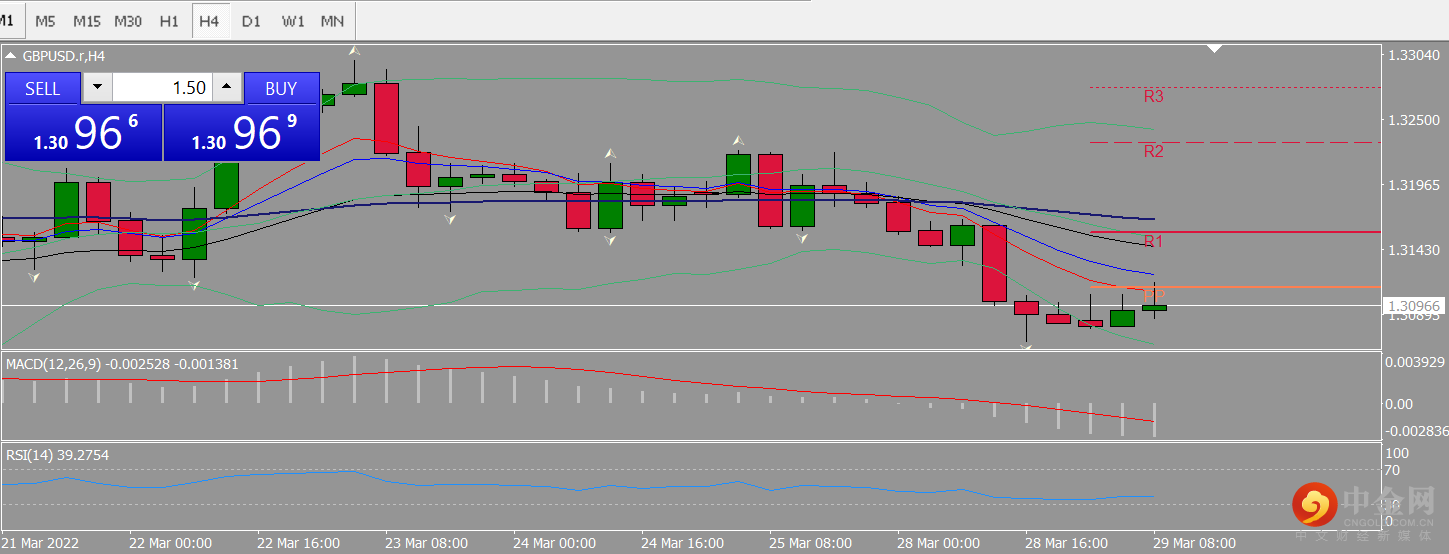Switch to MN monthly timeframe

[333, 20]
